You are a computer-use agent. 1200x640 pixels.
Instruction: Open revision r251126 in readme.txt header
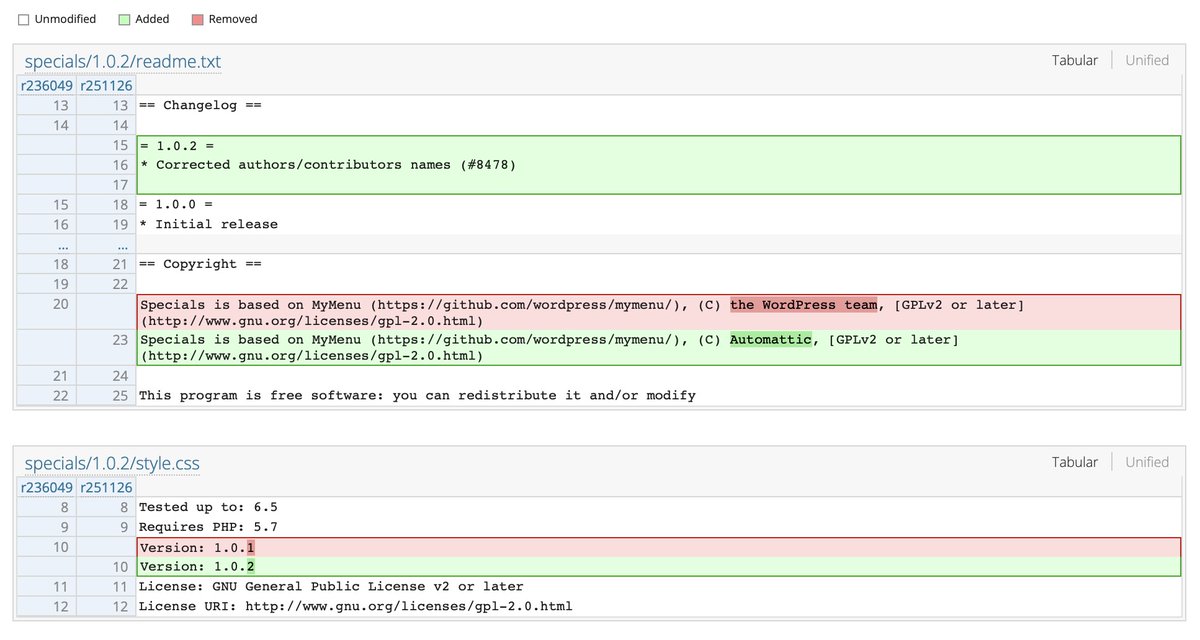click(106, 86)
